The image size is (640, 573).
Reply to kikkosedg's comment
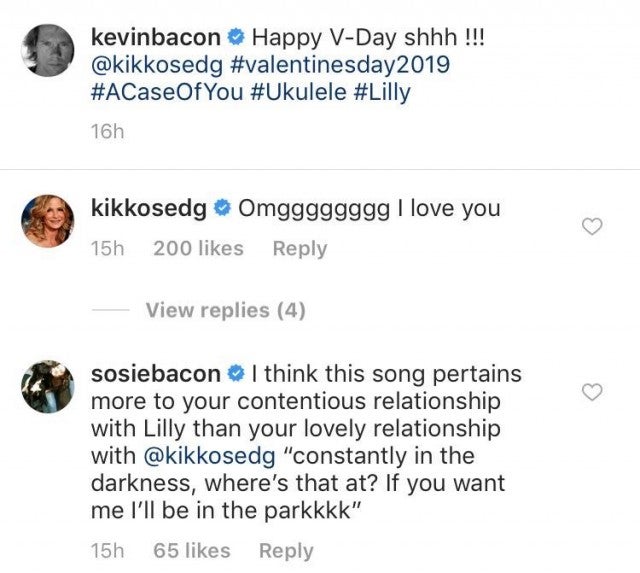click(300, 248)
